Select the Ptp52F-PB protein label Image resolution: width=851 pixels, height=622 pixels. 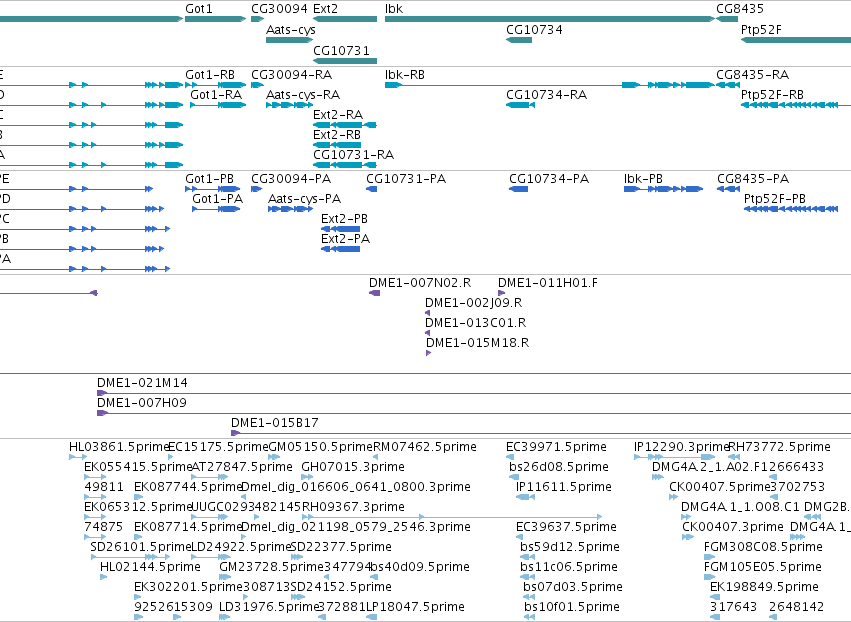pos(774,199)
